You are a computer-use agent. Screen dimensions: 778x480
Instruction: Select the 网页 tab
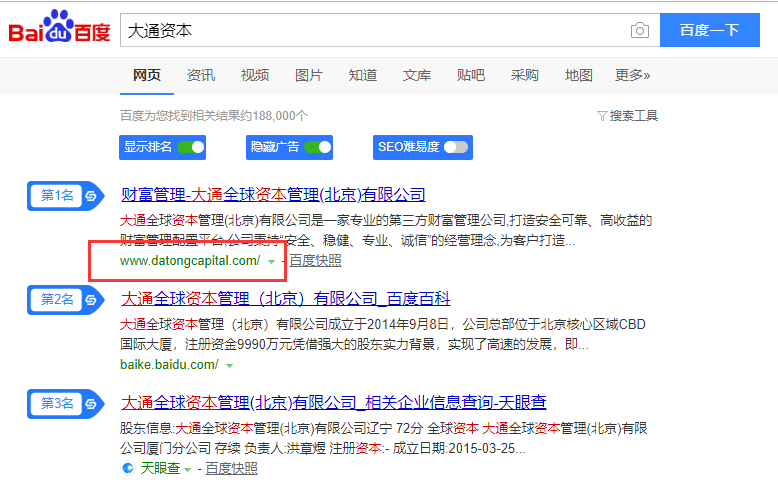147,75
